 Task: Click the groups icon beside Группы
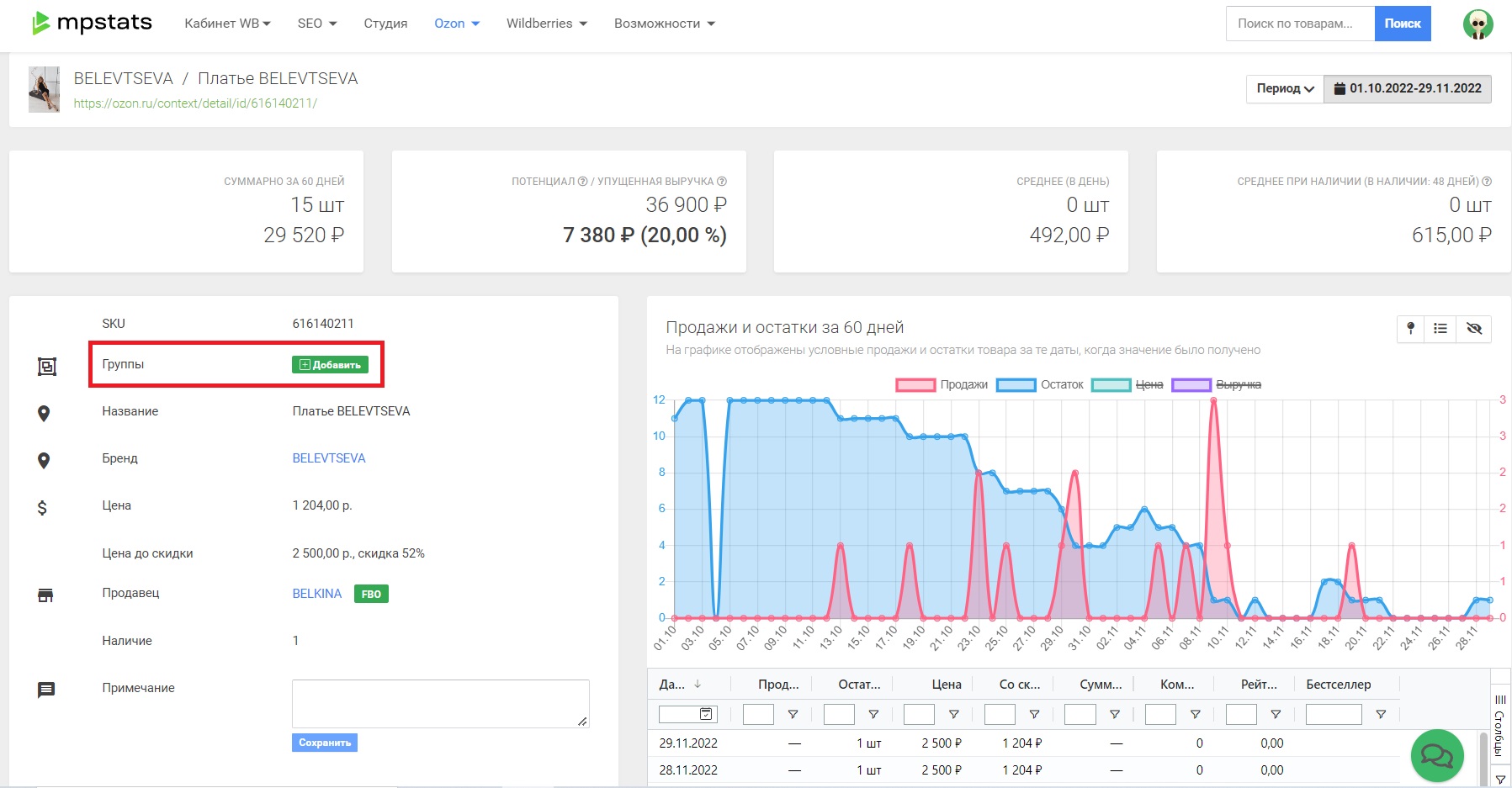47,366
